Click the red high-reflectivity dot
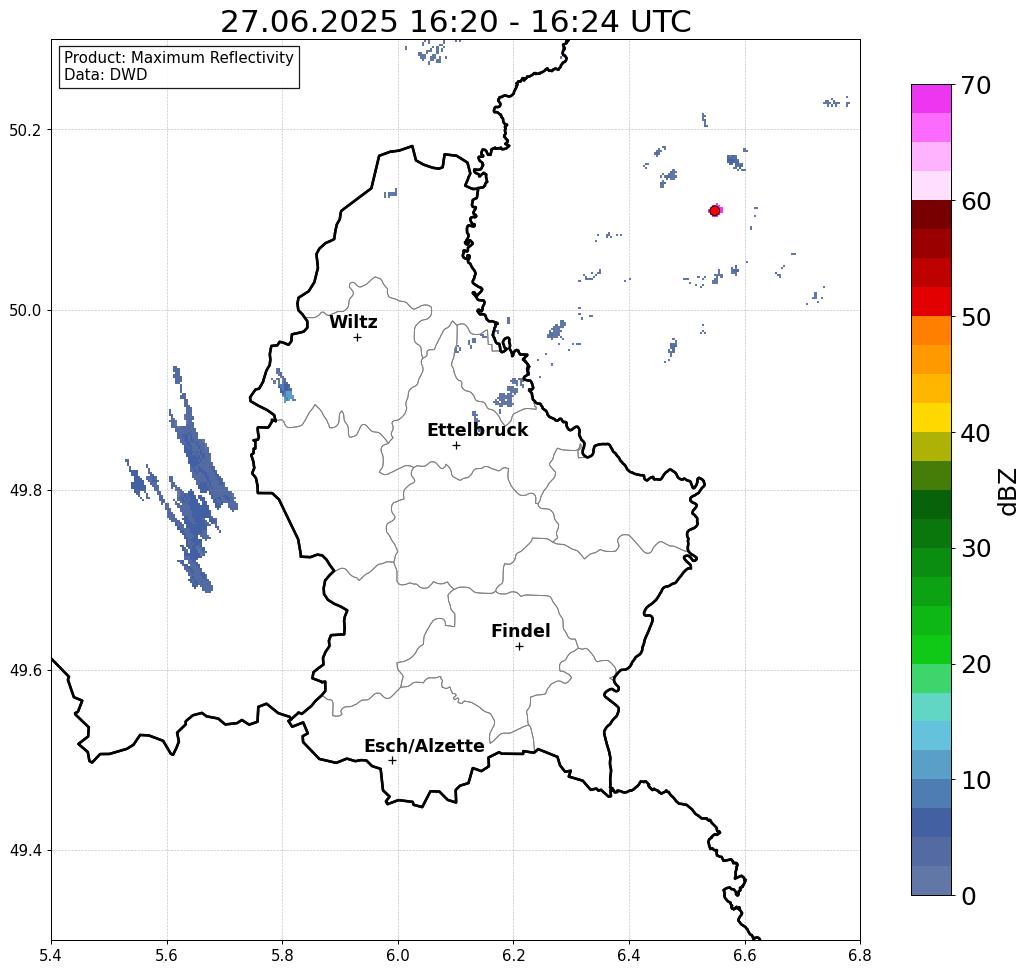1029x973 pixels. point(715,211)
